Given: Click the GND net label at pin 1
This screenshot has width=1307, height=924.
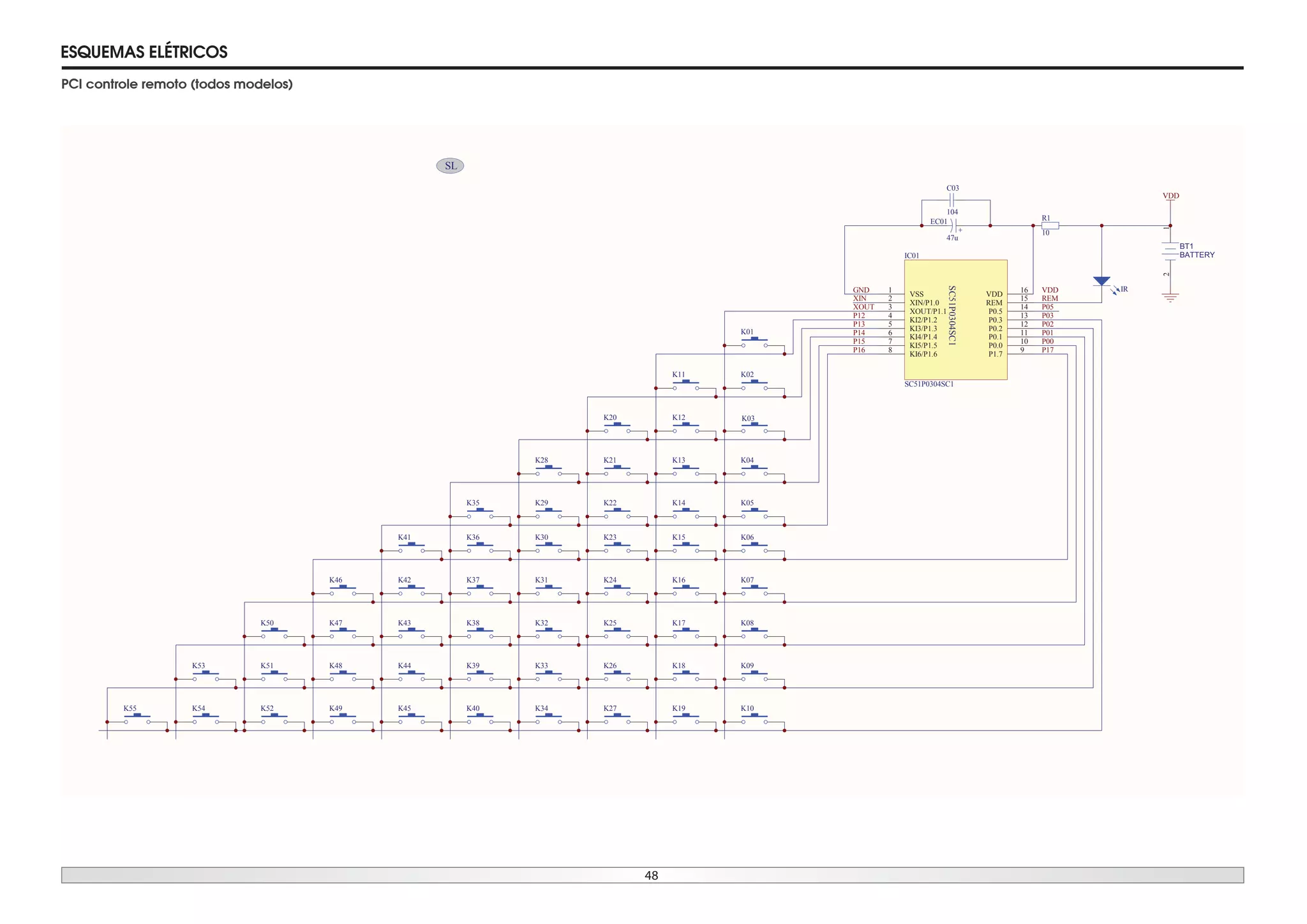Looking at the screenshot, I should [861, 290].
